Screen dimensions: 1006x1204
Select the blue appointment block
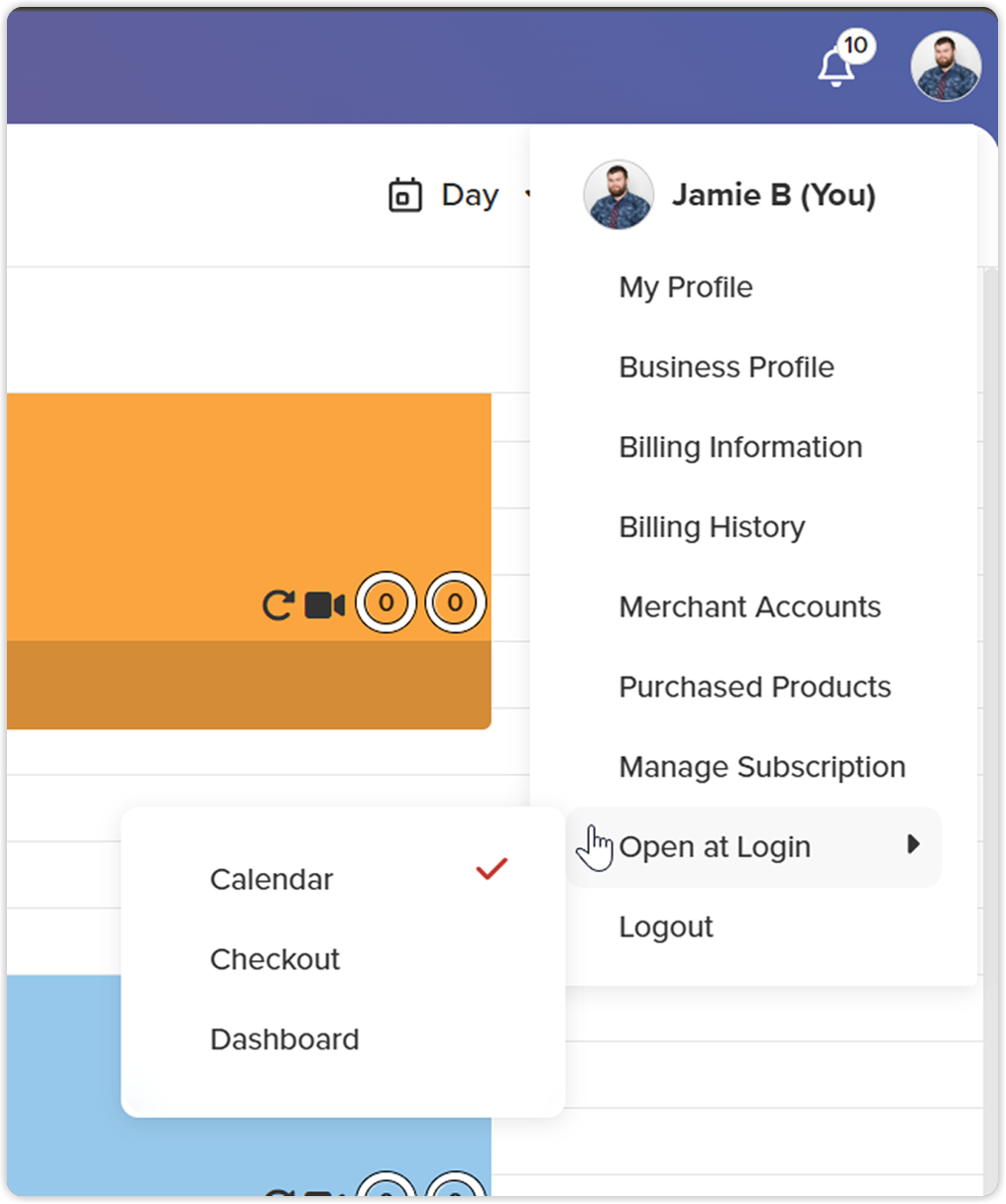pos(249,1085)
